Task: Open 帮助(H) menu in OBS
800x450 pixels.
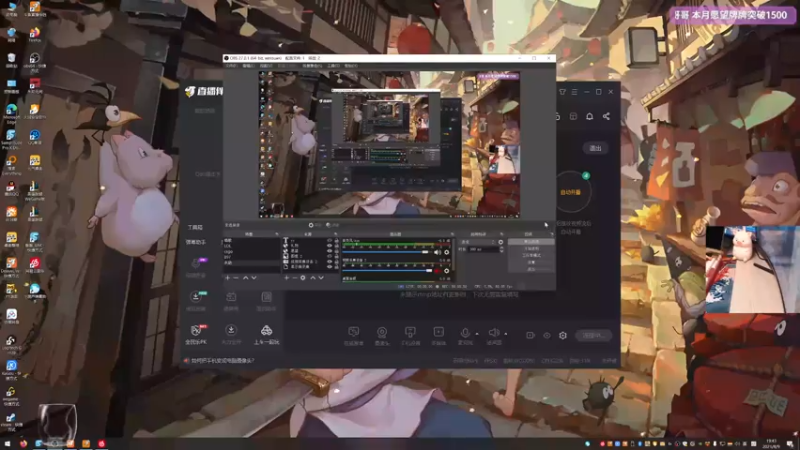Action: (351, 66)
